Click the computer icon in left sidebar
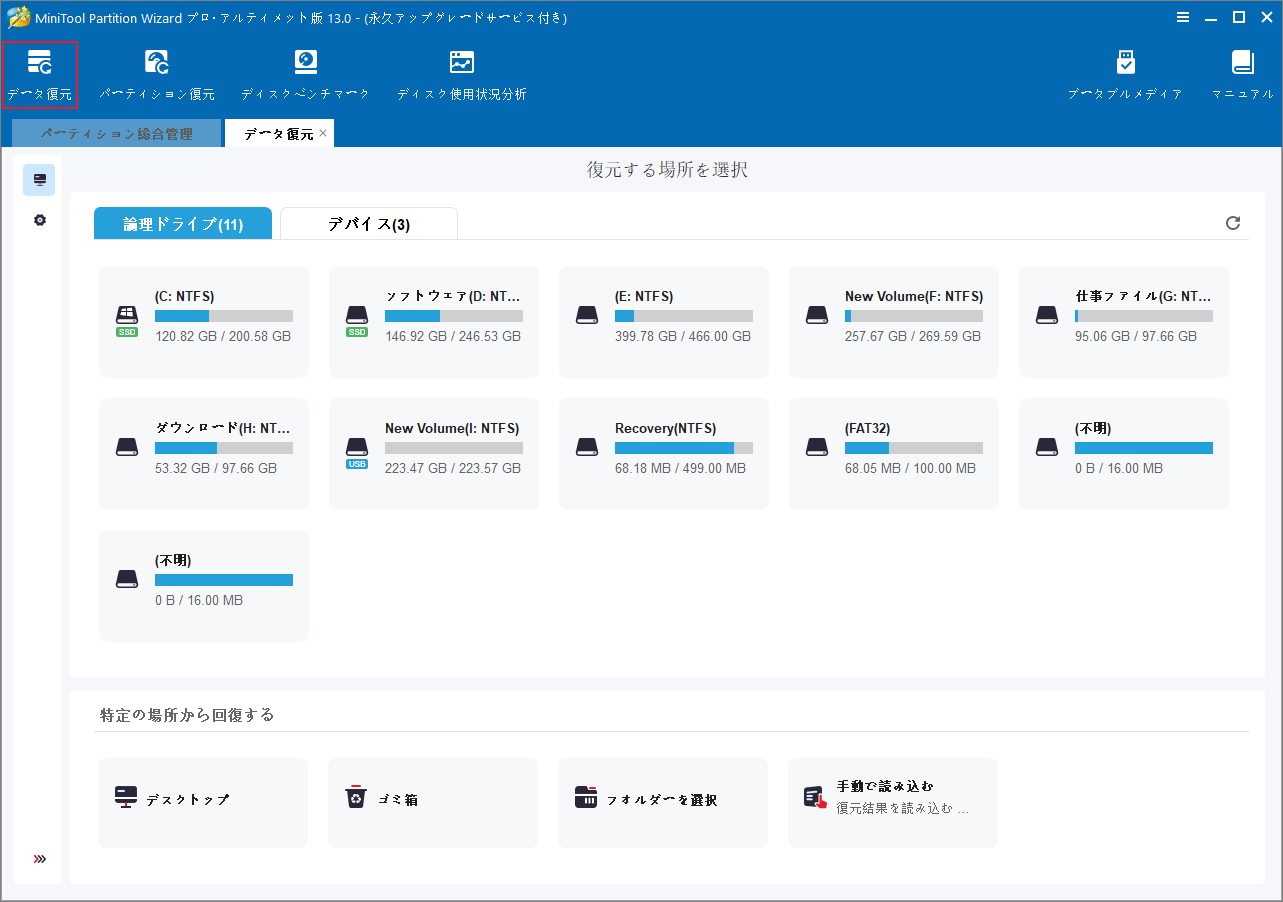This screenshot has width=1283, height=902. (39, 180)
